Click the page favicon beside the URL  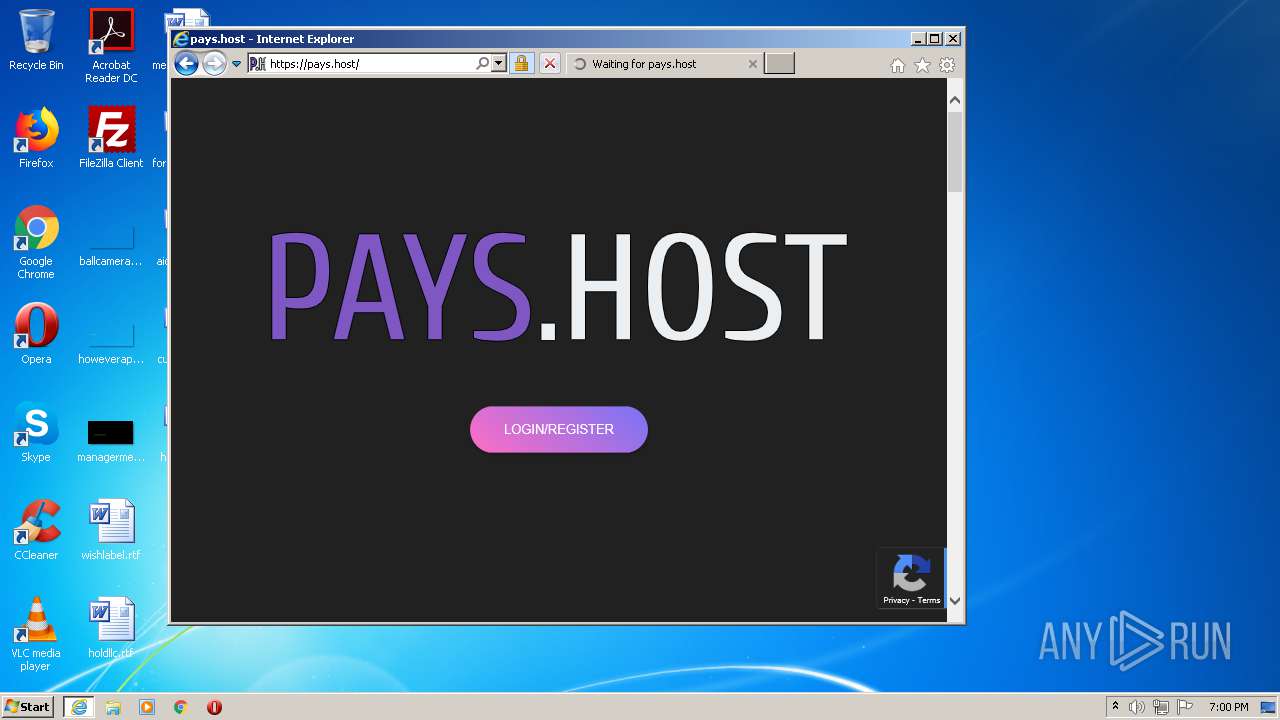point(257,64)
